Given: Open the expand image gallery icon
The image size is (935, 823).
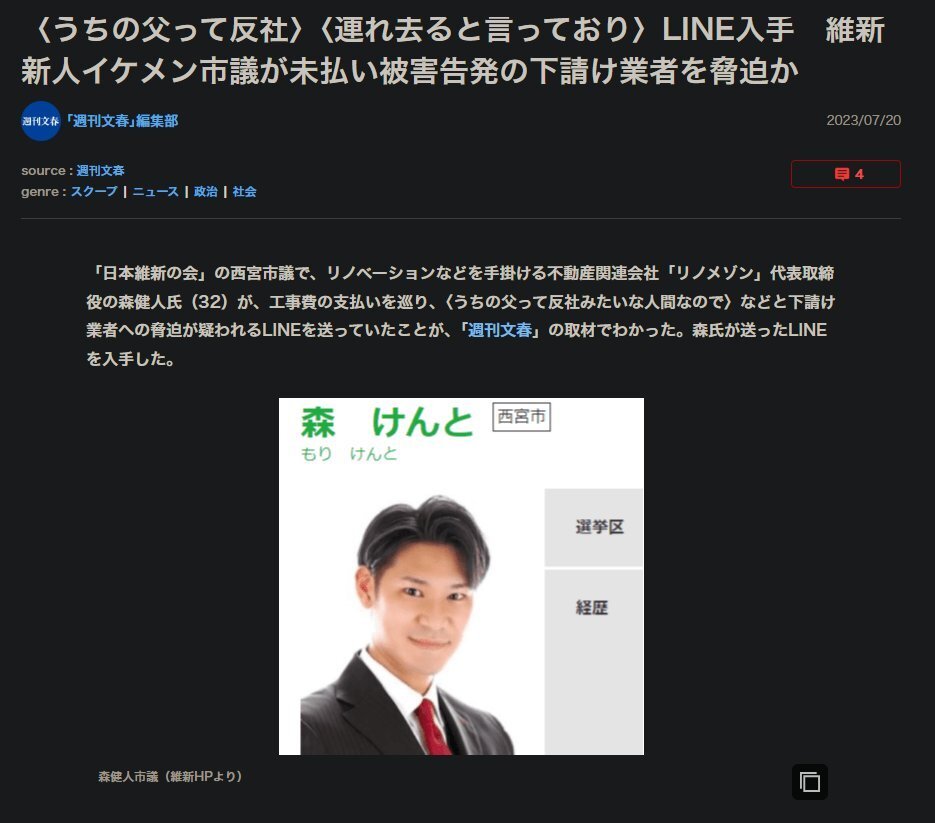Looking at the screenshot, I should pyautogui.click(x=810, y=782).
